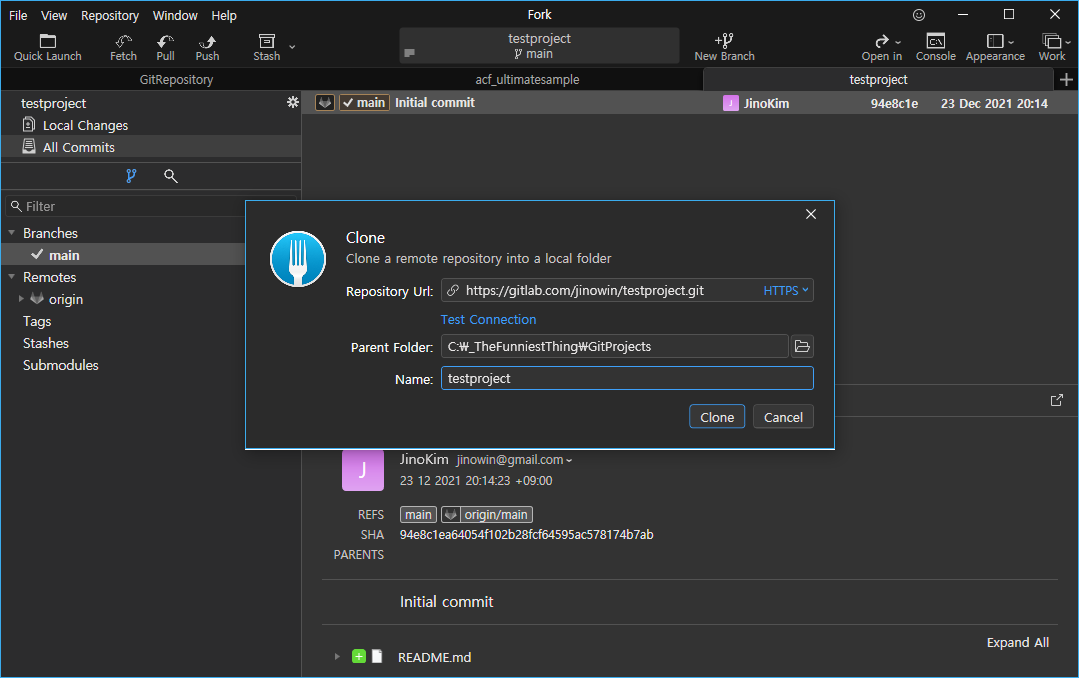Open the File menu

coord(18,15)
